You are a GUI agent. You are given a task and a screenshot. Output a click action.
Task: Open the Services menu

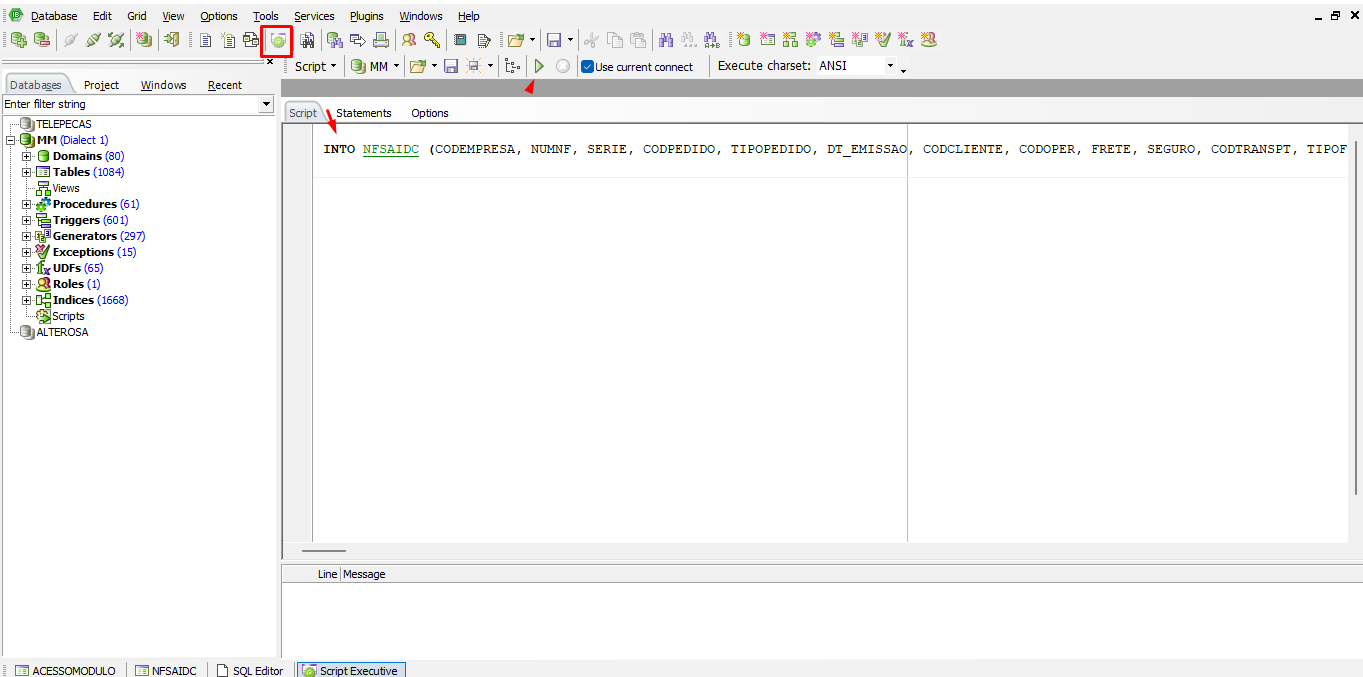(x=314, y=16)
